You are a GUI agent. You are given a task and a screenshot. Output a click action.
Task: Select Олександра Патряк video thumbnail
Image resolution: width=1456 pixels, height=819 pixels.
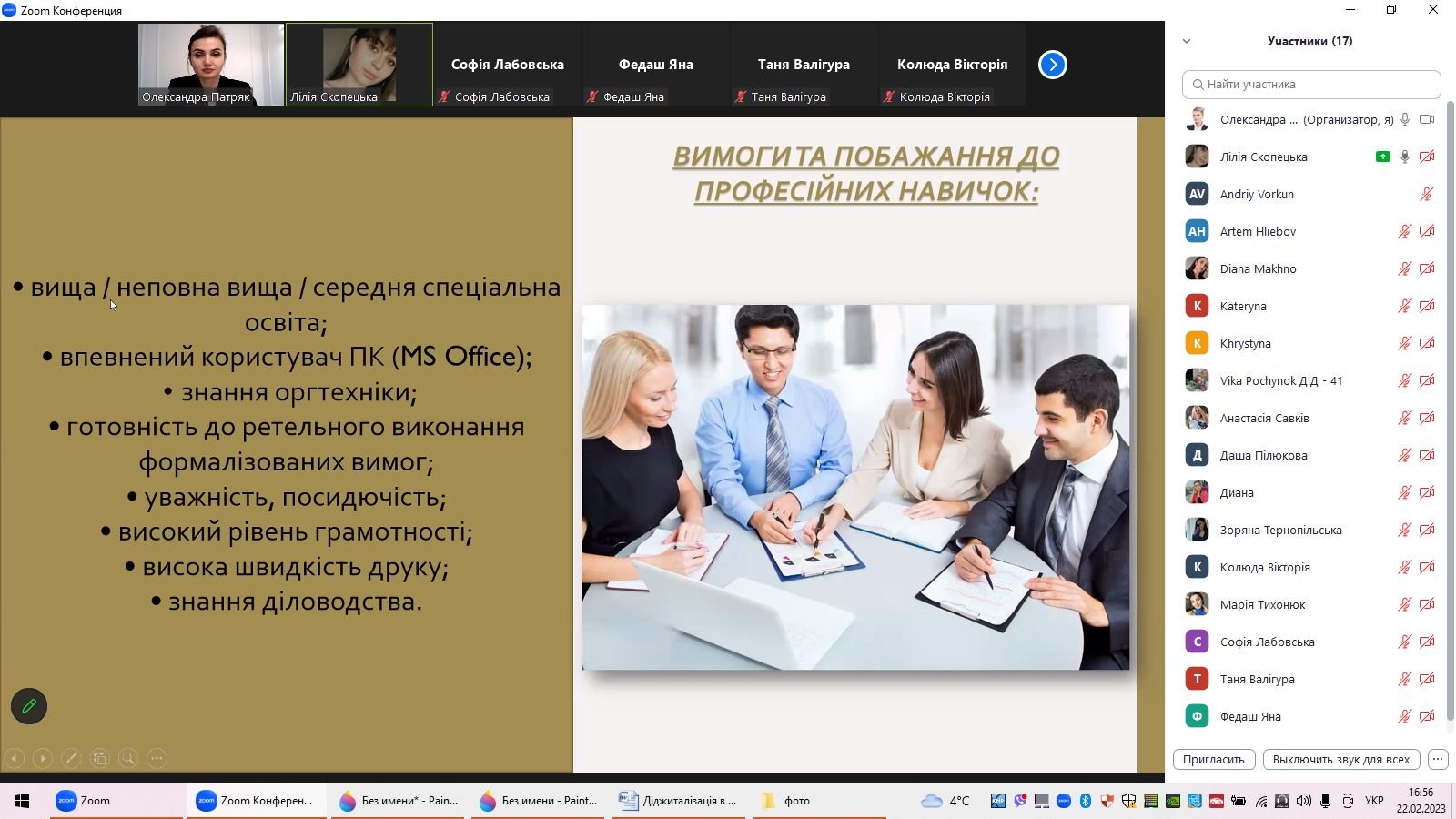211,65
